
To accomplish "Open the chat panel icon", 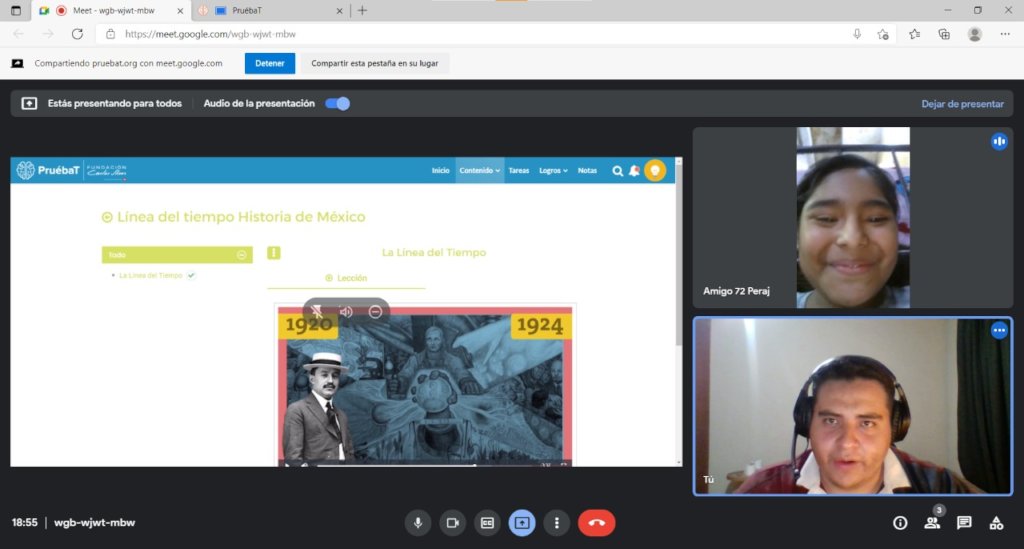I will 964,523.
